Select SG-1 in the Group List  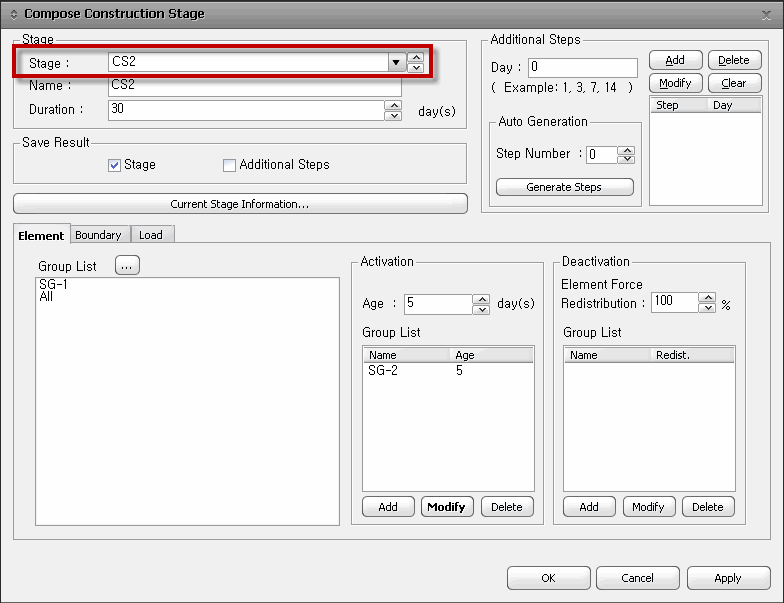click(x=54, y=285)
